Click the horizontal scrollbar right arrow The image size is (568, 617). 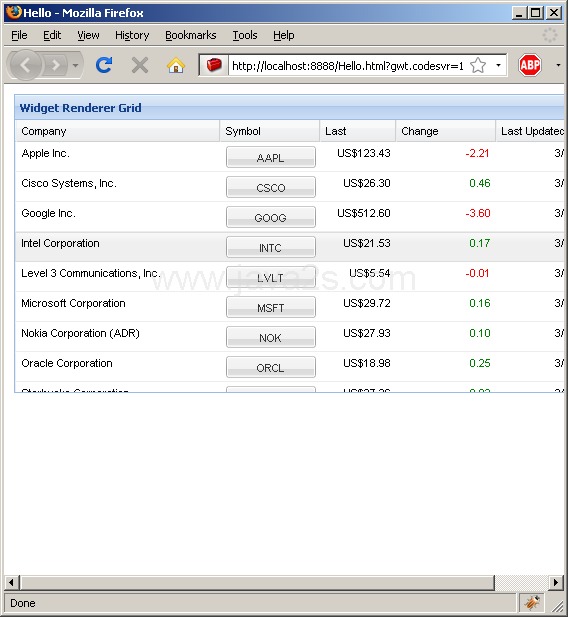coord(556,582)
